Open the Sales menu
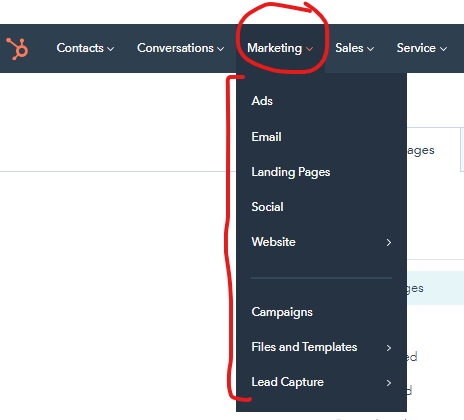The image size is (464, 420). (x=355, y=48)
